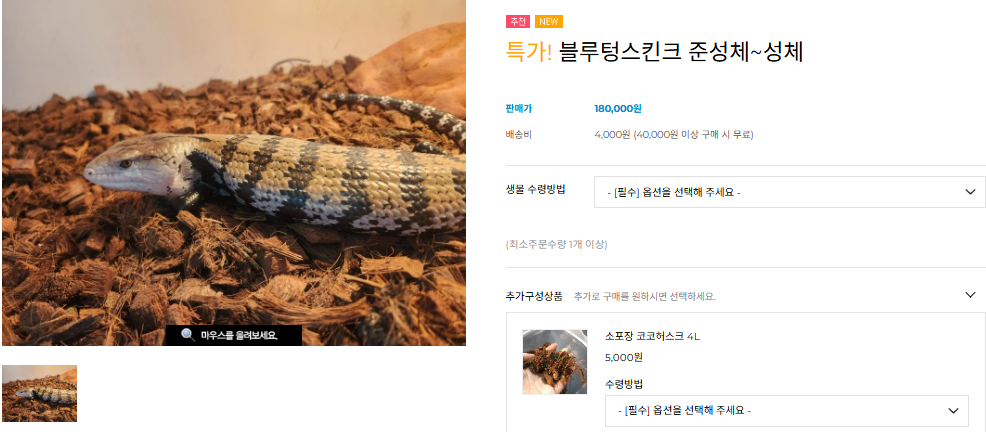Click the main blue tongue skink photo

234,172
